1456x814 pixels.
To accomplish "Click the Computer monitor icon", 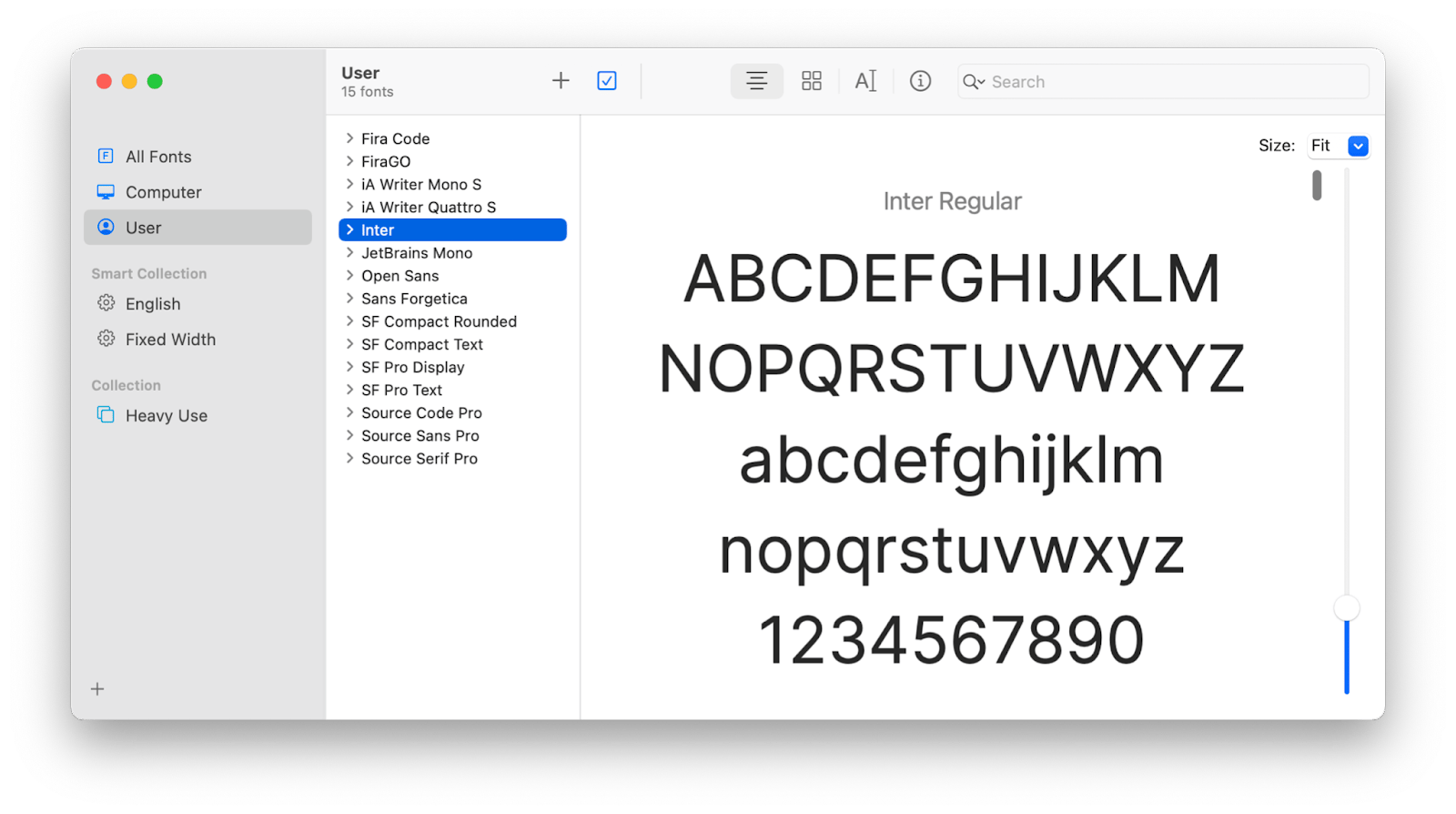I will click(x=106, y=192).
